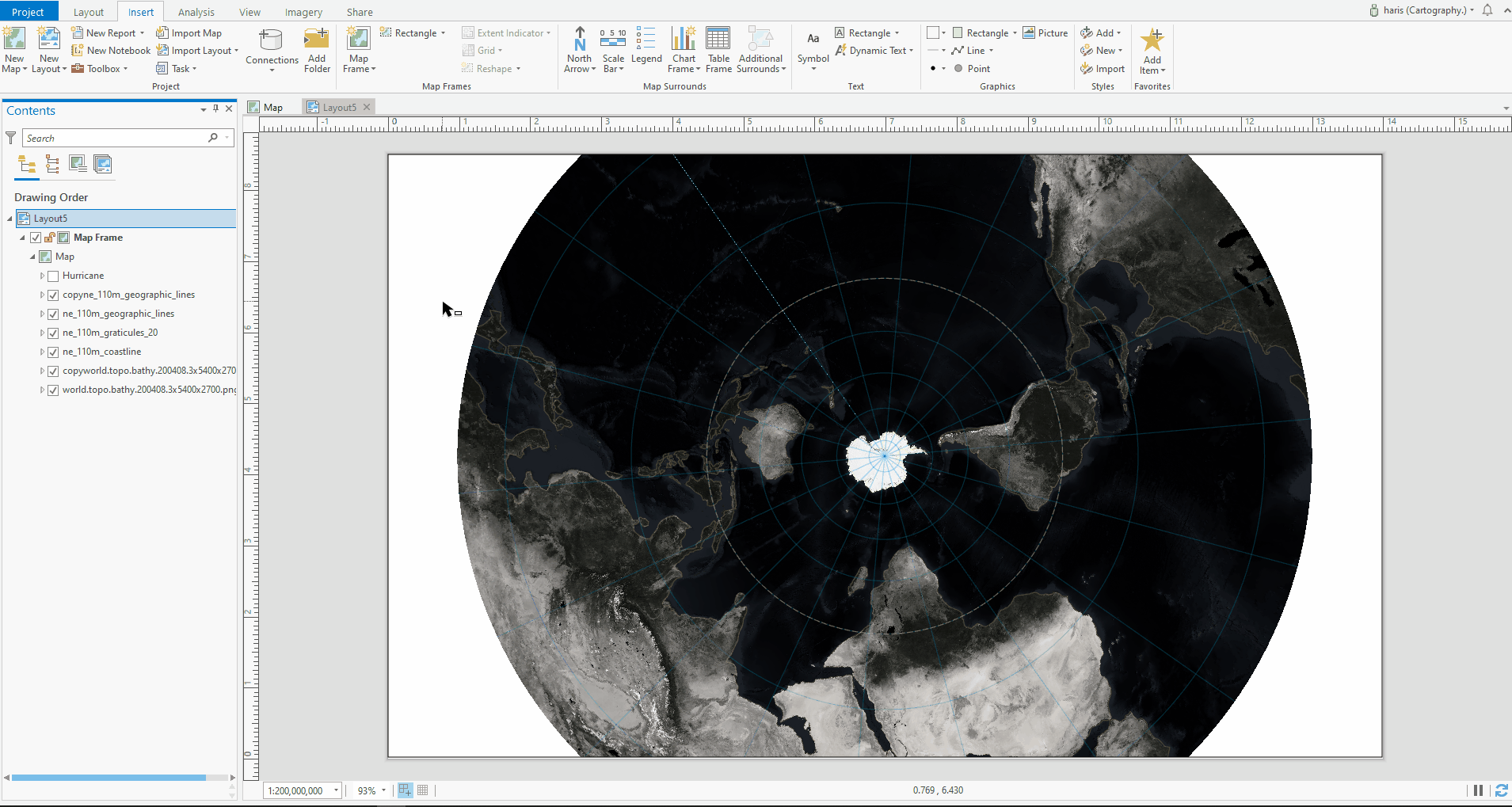Click the filter funnel icon in Contents
The image size is (1512, 807).
[x=11, y=138]
